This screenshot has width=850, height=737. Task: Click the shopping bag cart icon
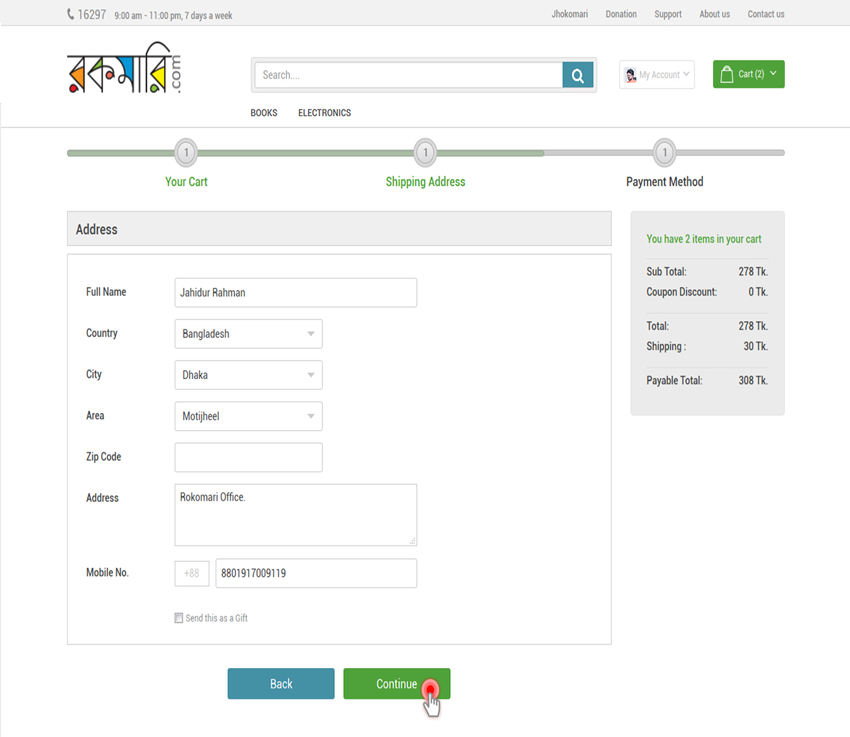(727, 74)
